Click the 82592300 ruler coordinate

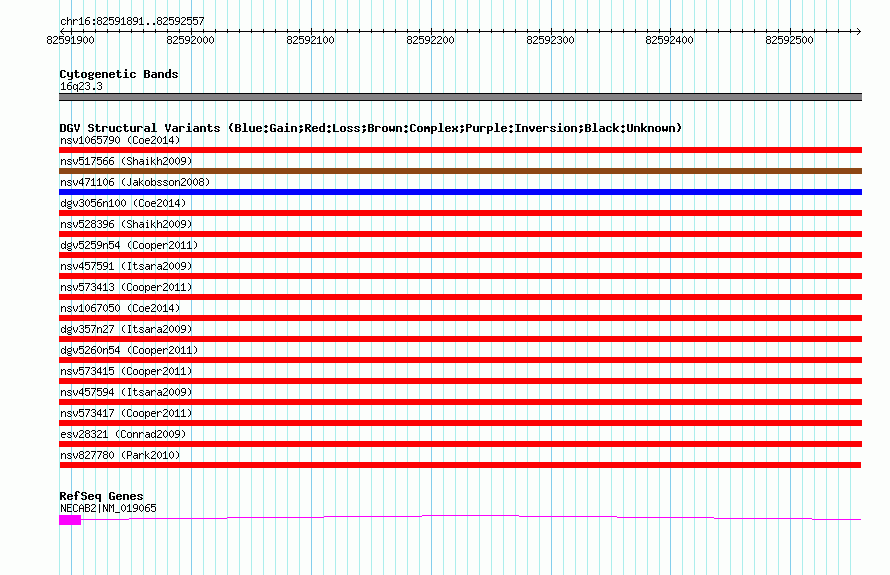(550, 40)
